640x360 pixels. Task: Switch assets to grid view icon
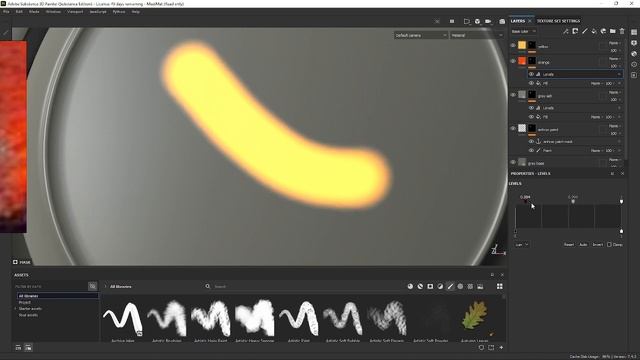click(x=500, y=287)
